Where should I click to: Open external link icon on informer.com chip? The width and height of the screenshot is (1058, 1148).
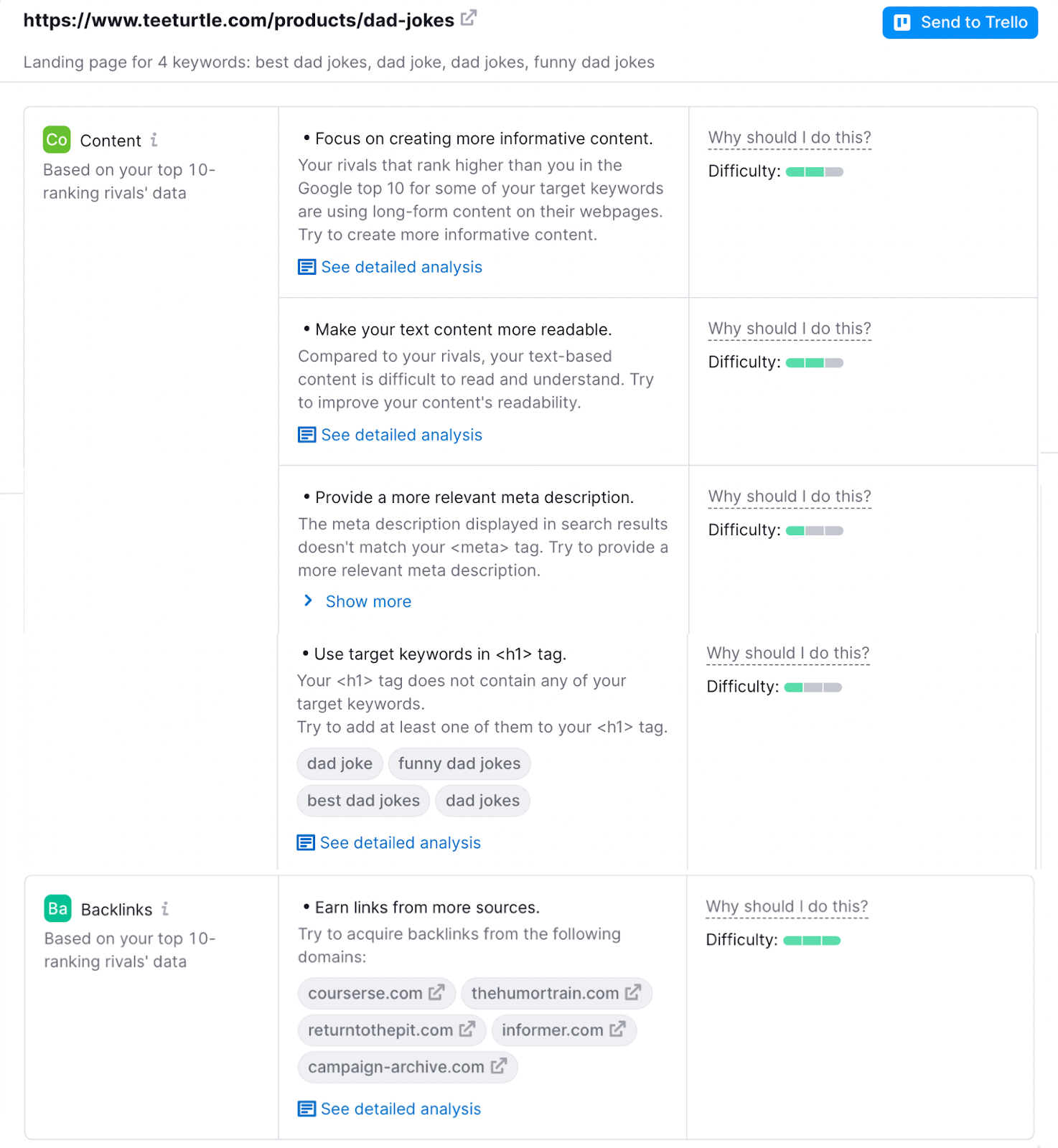pyautogui.click(x=617, y=1030)
